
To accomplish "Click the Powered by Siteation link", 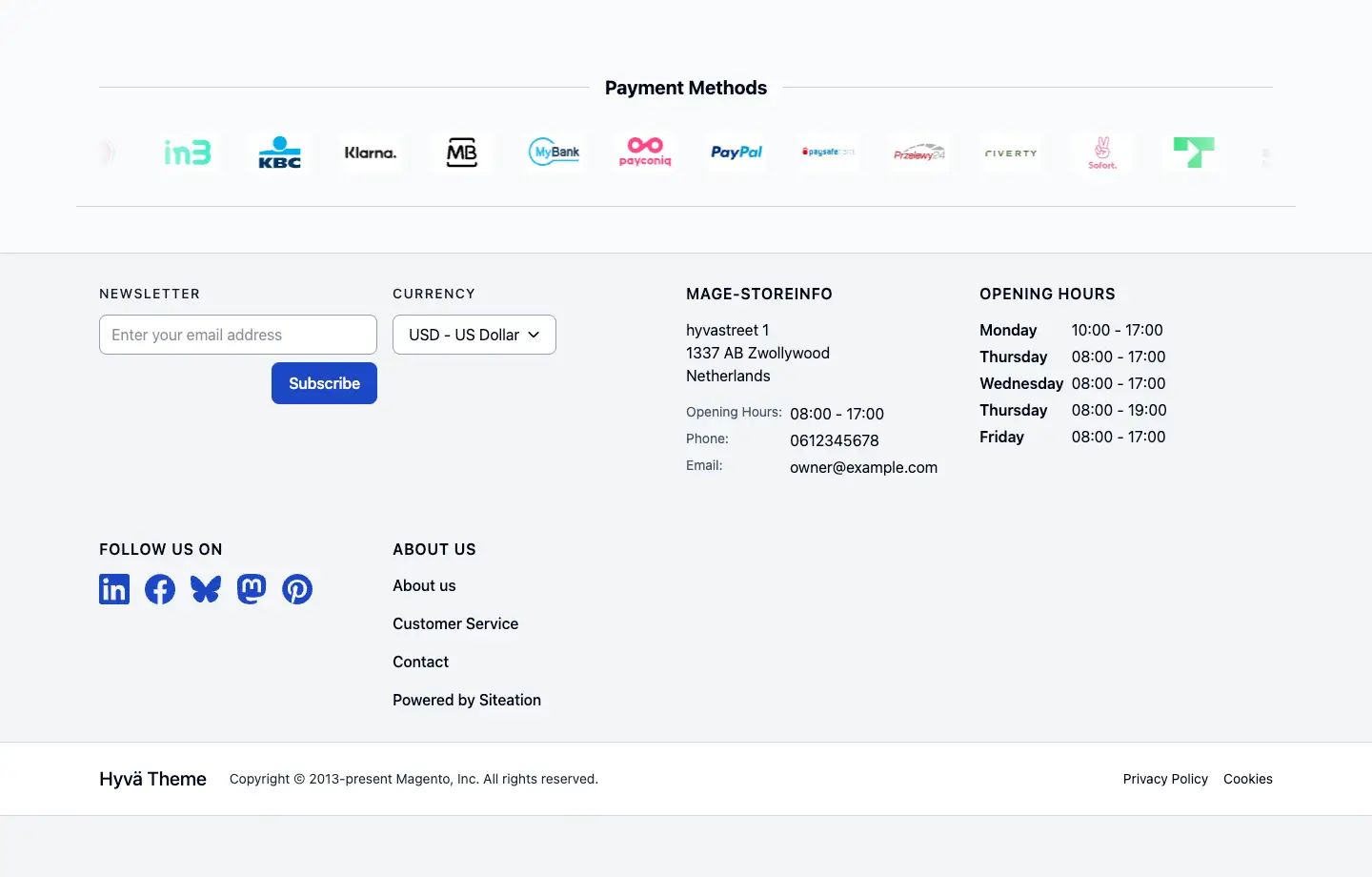I will 467,700.
